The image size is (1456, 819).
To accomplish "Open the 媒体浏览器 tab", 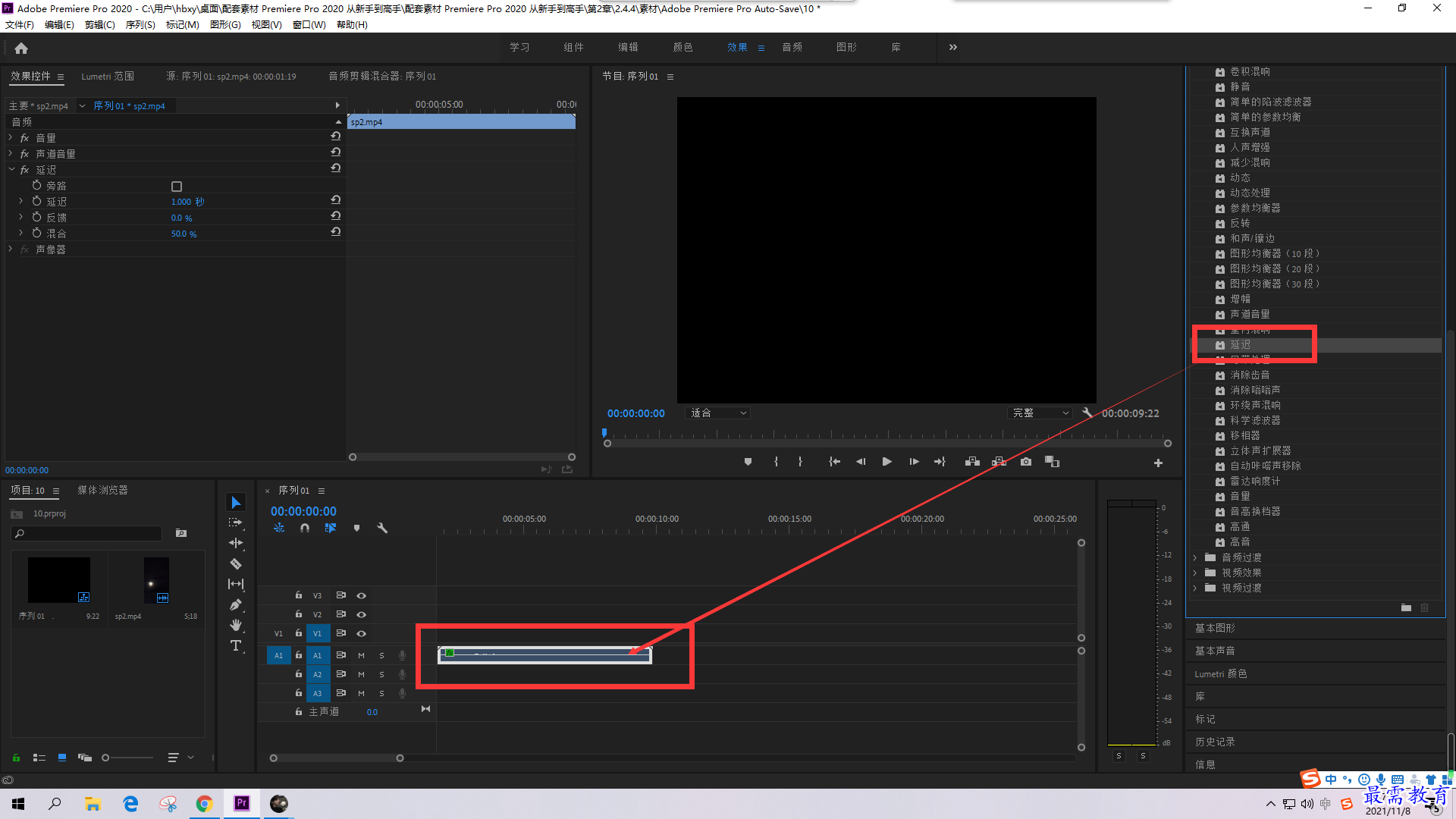I will click(x=102, y=490).
